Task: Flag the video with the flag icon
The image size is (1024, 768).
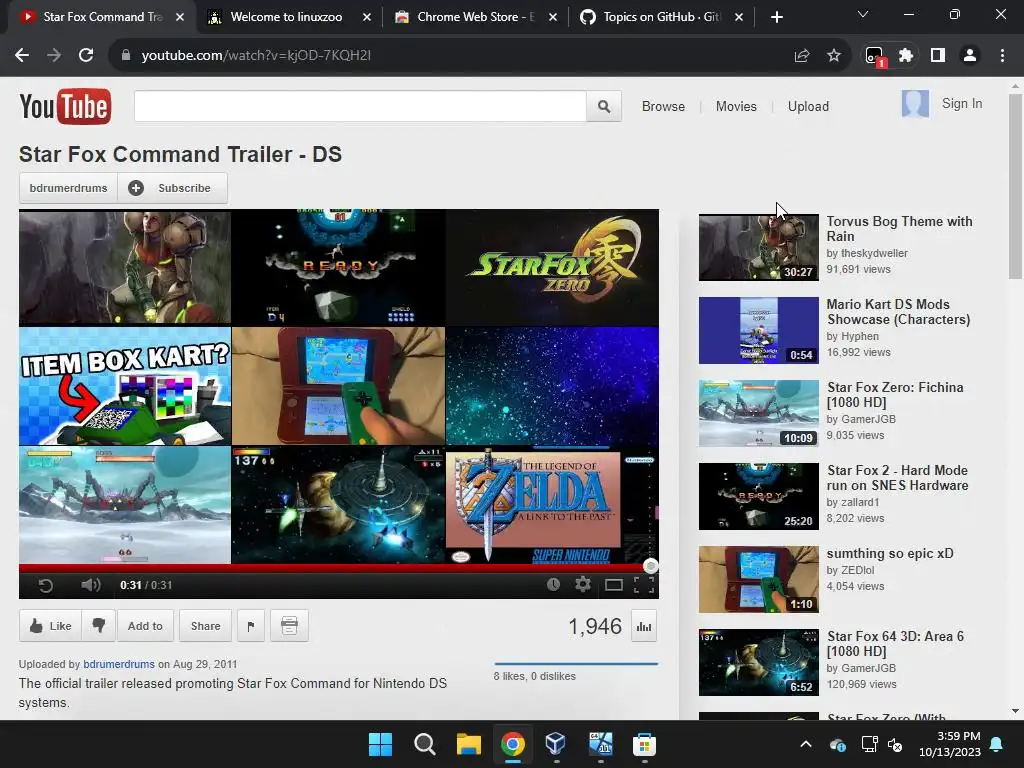Action: [251, 626]
